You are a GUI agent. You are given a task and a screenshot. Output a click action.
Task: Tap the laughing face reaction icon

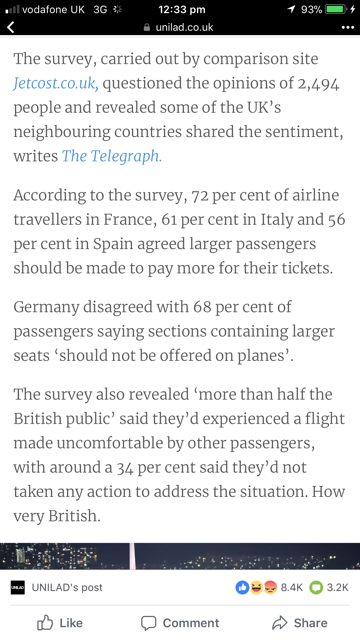[256, 587]
